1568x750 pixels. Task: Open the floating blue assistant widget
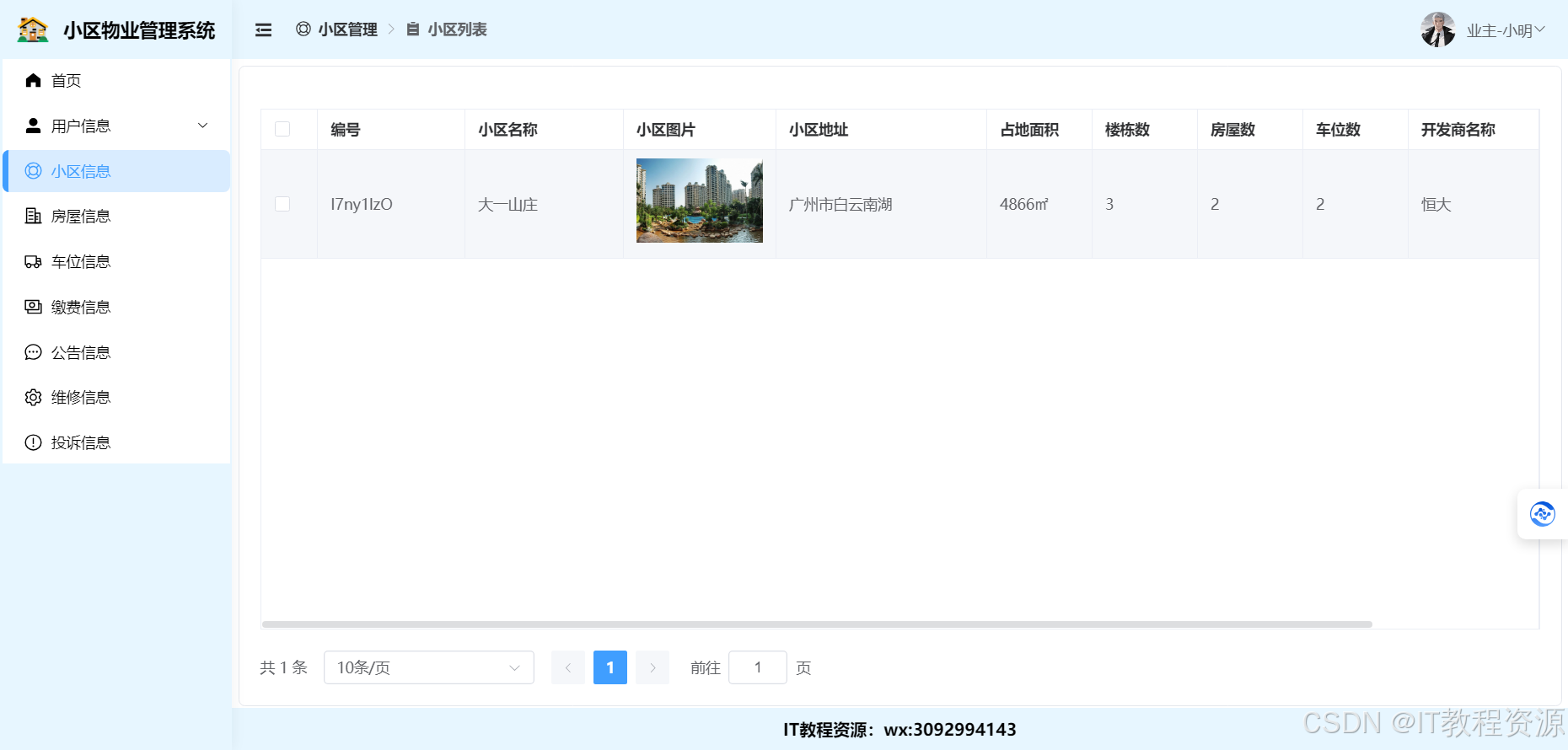tap(1543, 513)
